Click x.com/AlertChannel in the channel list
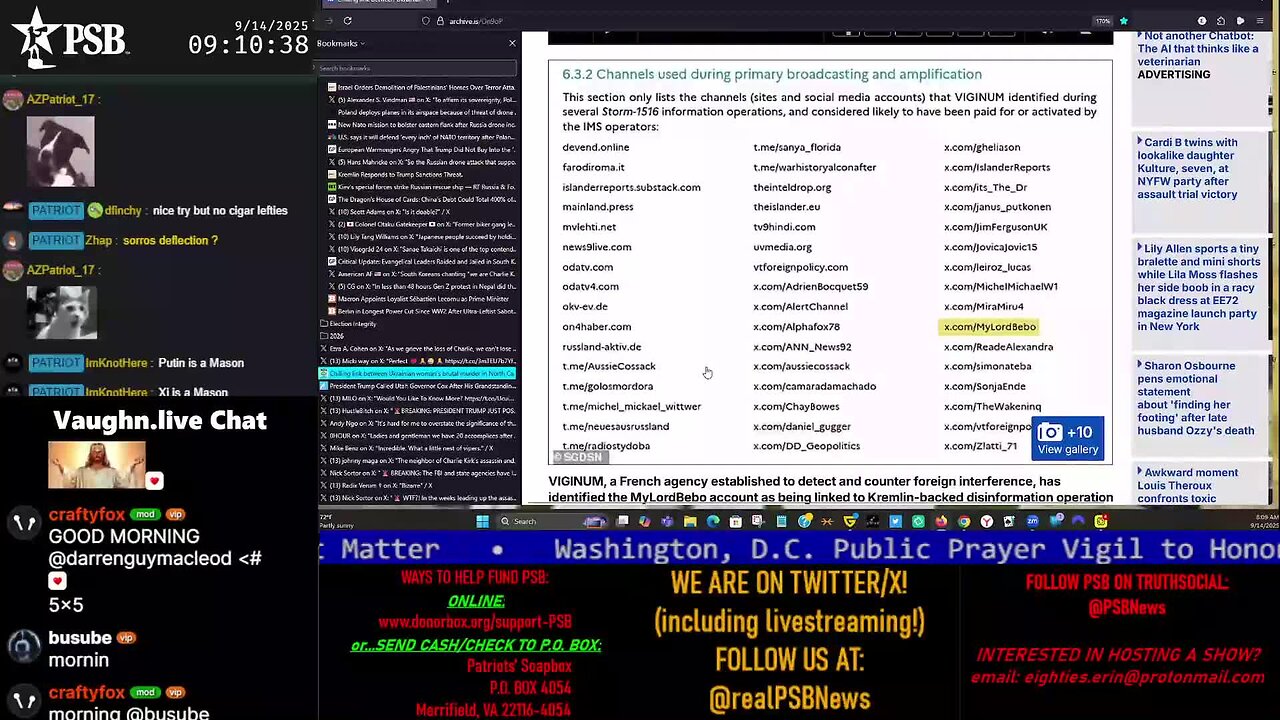 tap(800, 307)
